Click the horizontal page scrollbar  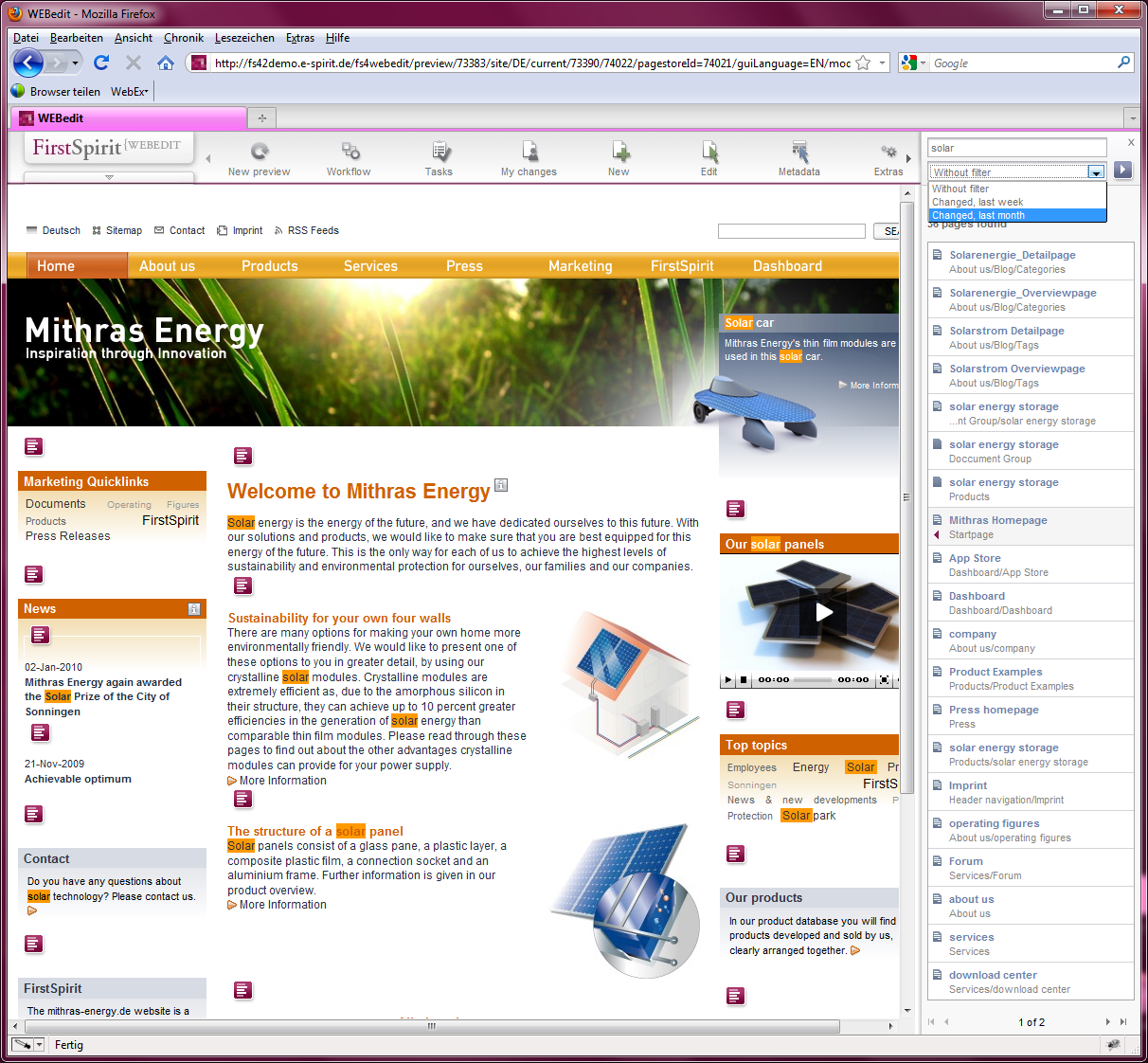pyautogui.click(x=431, y=1026)
